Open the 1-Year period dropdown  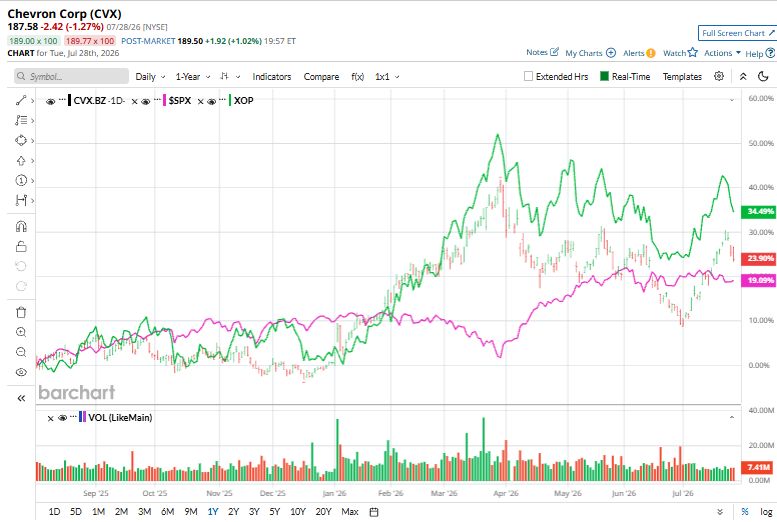coord(193,76)
